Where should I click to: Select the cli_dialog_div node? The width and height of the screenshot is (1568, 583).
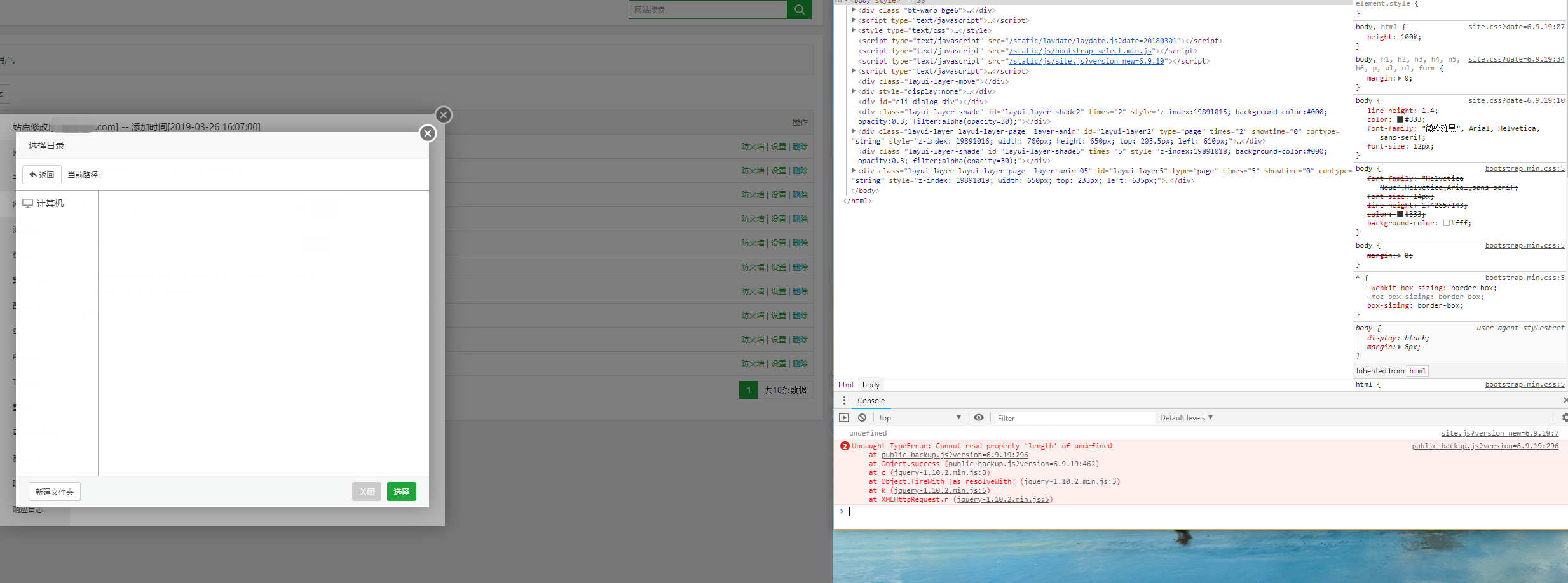pos(923,102)
